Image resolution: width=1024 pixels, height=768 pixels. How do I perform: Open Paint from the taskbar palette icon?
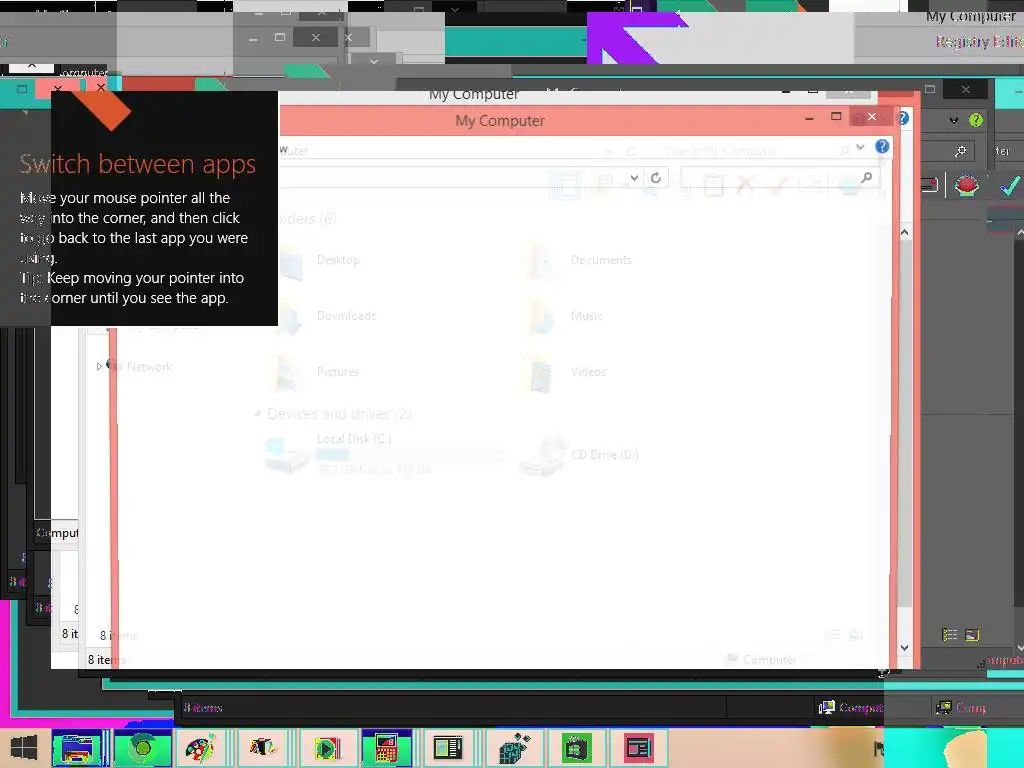click(200, 748)
